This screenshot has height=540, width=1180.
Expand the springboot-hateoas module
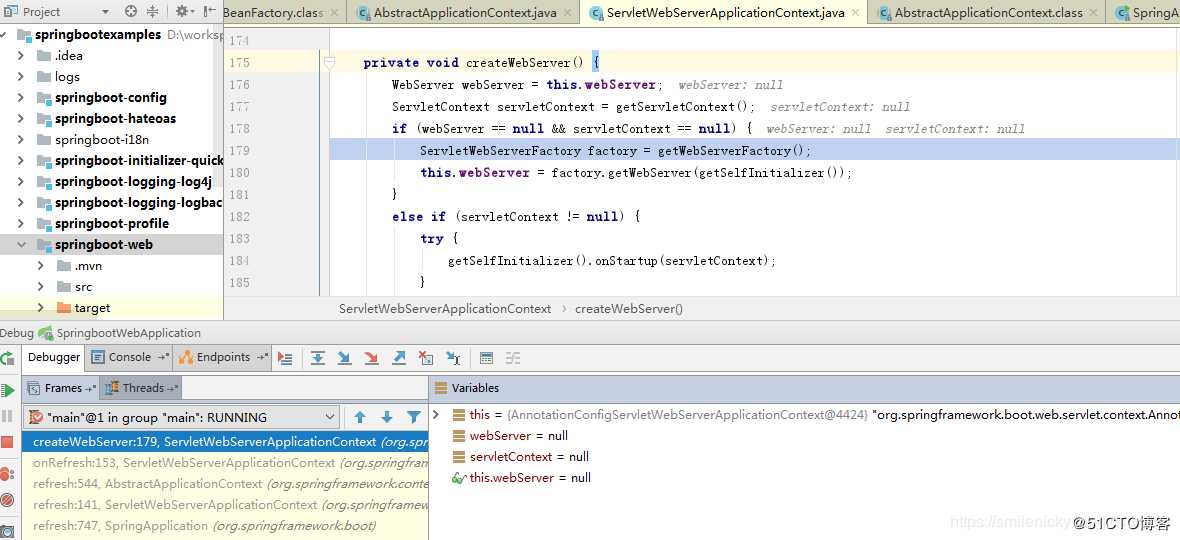[21, 119]
